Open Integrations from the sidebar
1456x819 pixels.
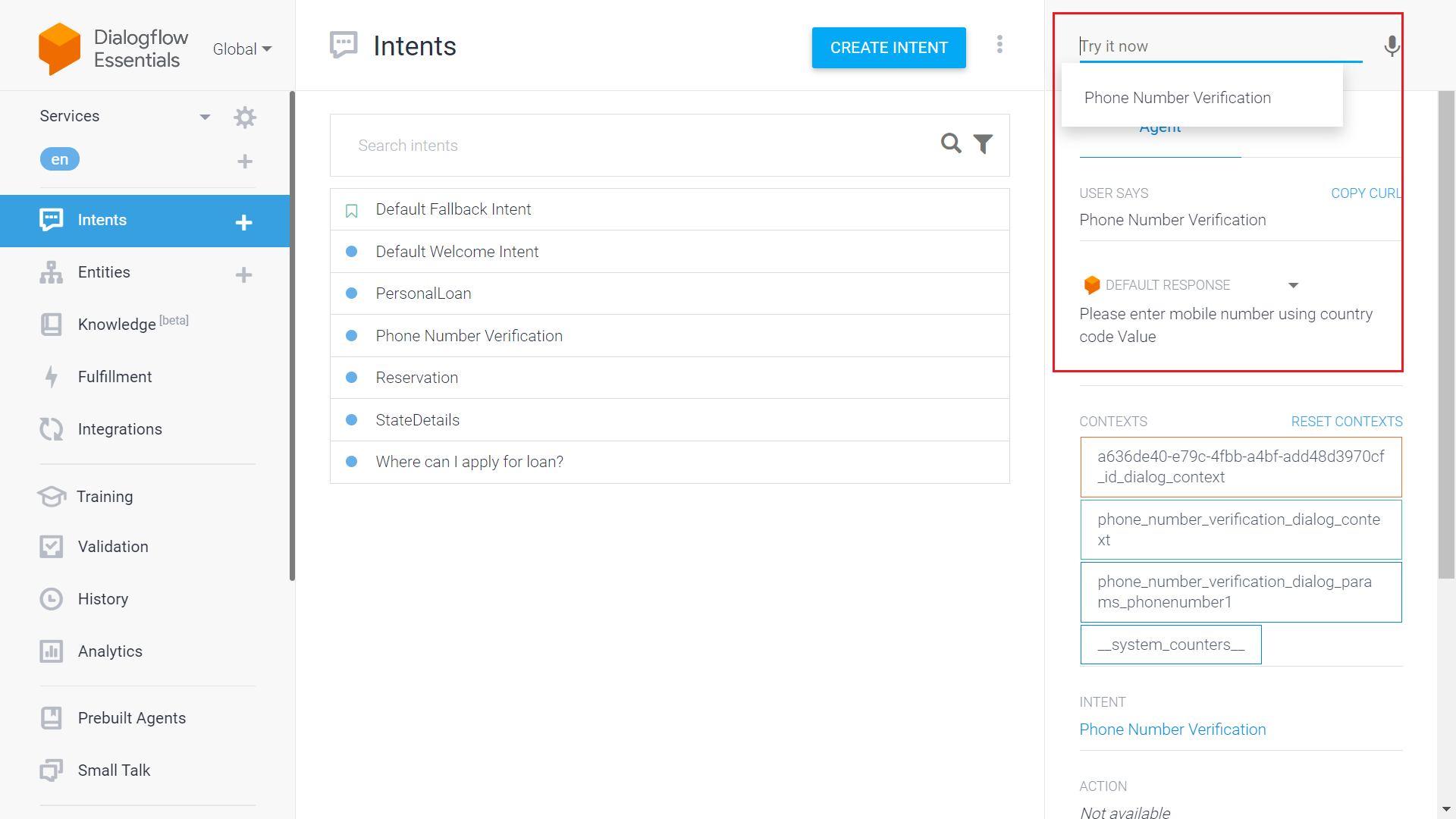click(120, 429)
